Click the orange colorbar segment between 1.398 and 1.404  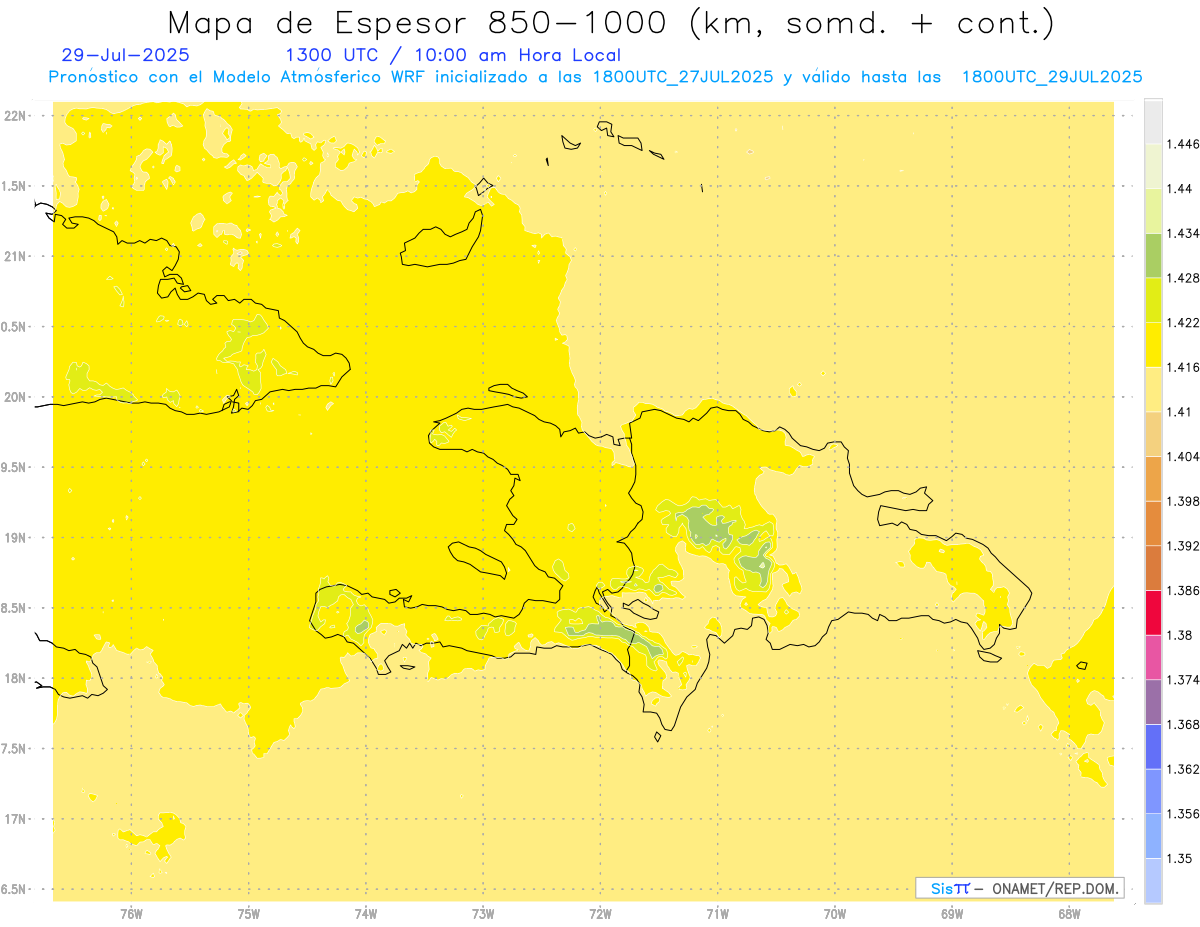tap(1153, 478)
